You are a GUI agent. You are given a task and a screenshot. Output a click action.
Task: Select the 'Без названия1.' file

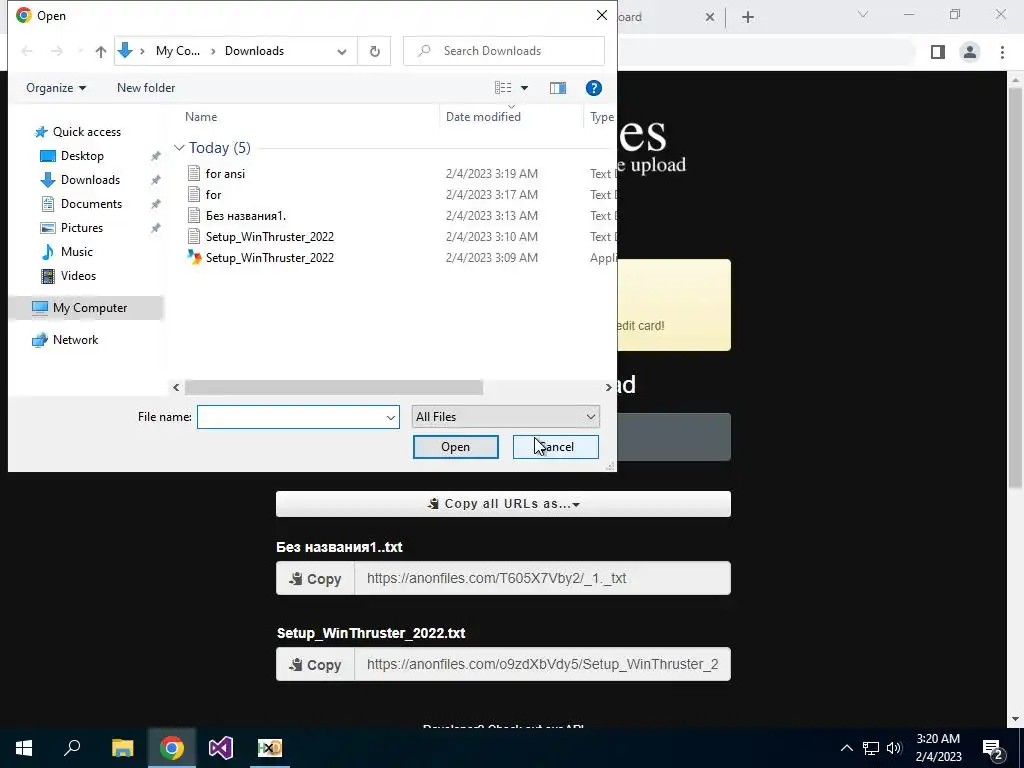(246, 216)
